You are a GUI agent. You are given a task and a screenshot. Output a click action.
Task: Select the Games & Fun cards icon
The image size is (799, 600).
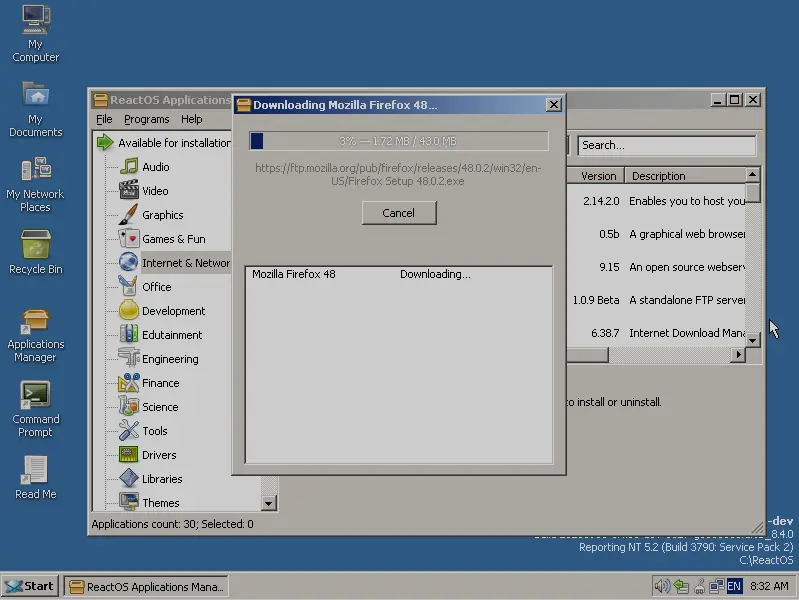[x=128, y=238]
